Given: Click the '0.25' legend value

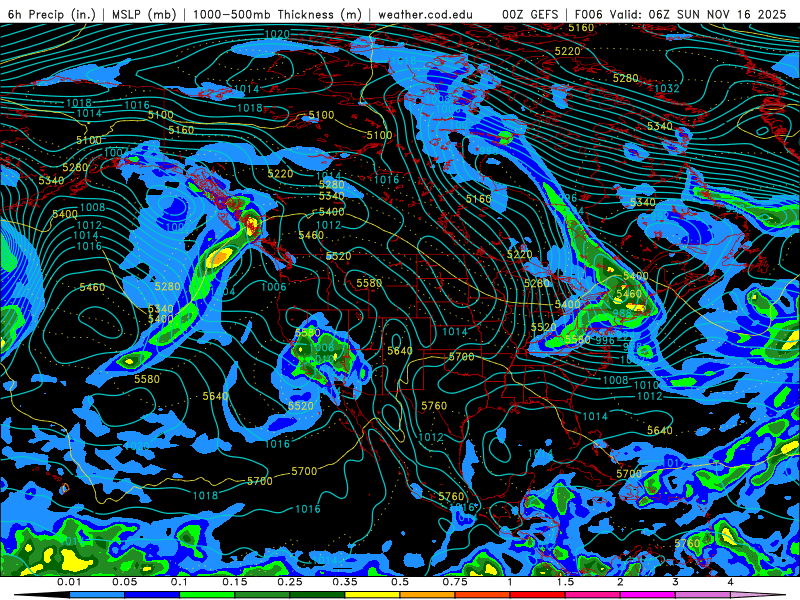Looking at the screenshot, I should [x=290, y=582].
